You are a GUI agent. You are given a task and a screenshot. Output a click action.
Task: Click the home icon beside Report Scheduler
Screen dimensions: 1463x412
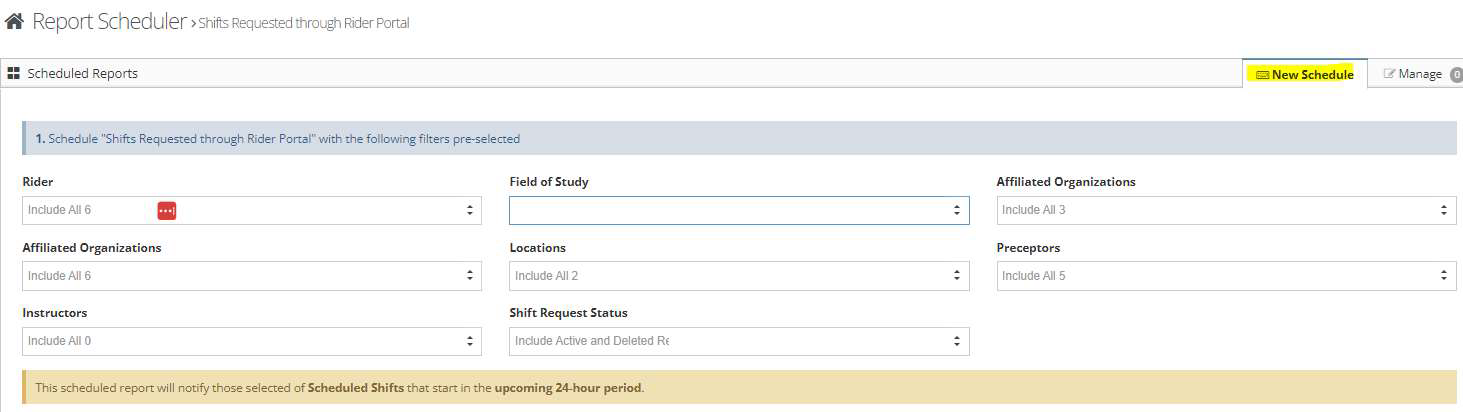[x=14, y=22]
